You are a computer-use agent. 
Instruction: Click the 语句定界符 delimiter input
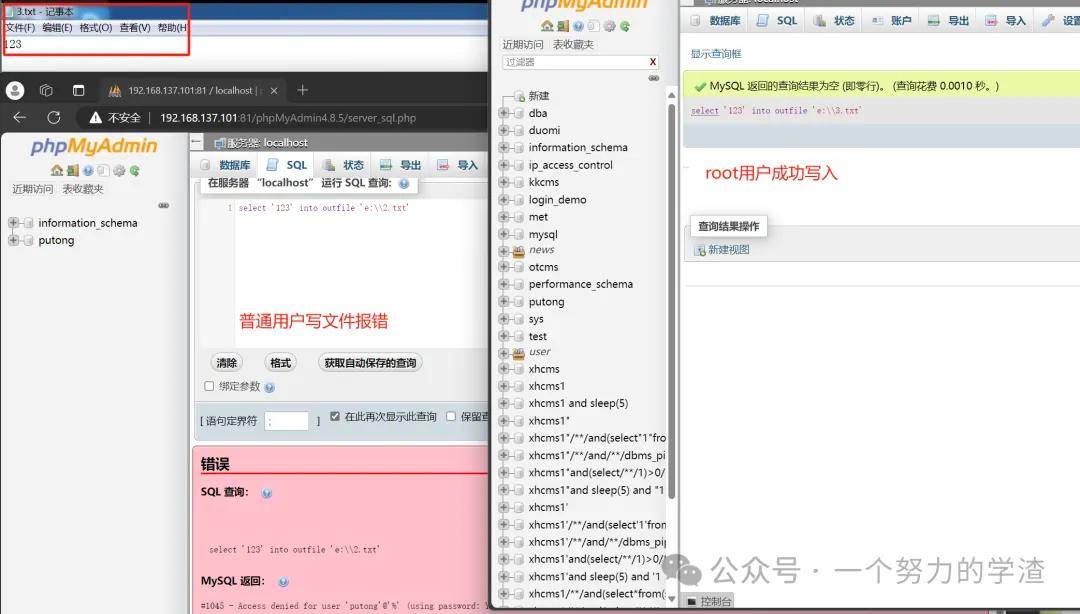(287, 421)
